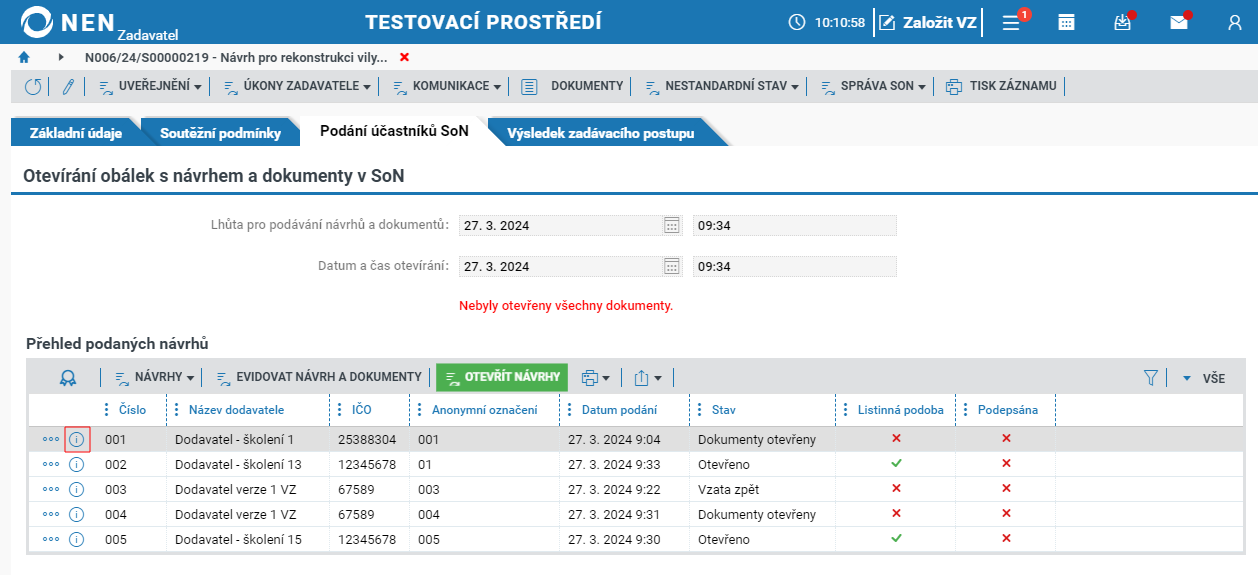The width and height of the screenshot is (1258, 575).
Task: Open the notifications list icon with badge
Action: click(x=1013, y=22)
